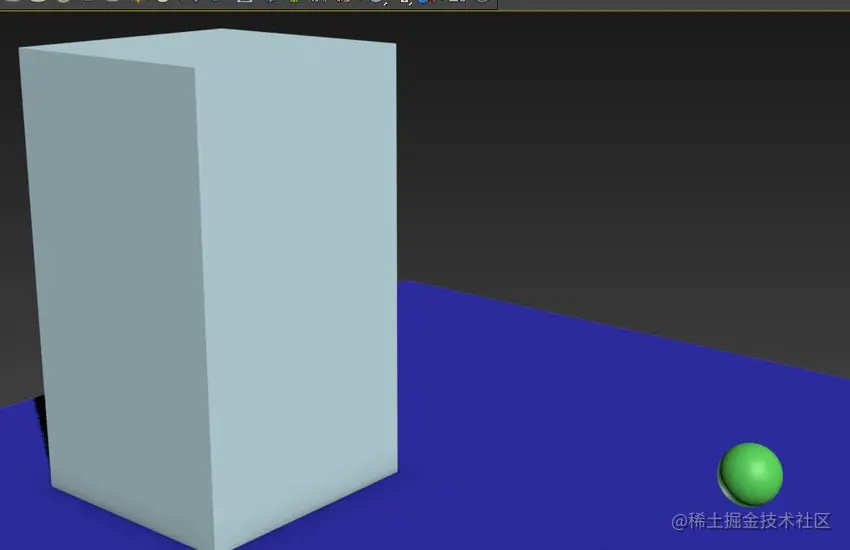Screen dimensions: 850x550
Task: Select the green sphere object
Action: (x=750, y=475)
